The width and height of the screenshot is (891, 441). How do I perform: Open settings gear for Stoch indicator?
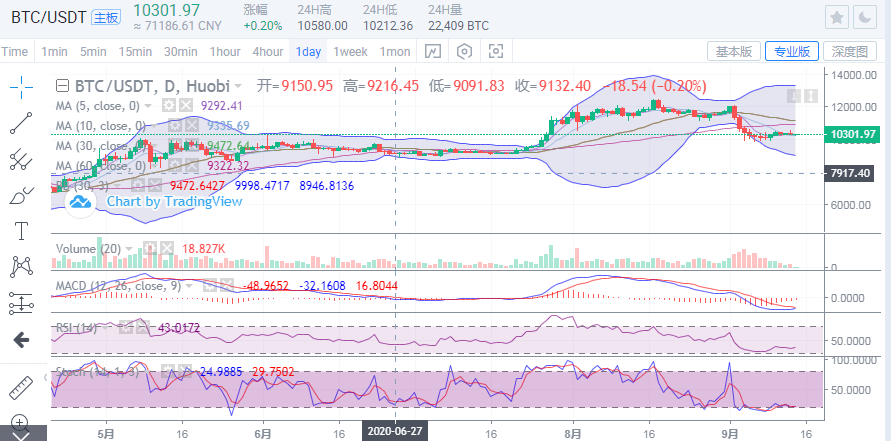tap(168, 372)
